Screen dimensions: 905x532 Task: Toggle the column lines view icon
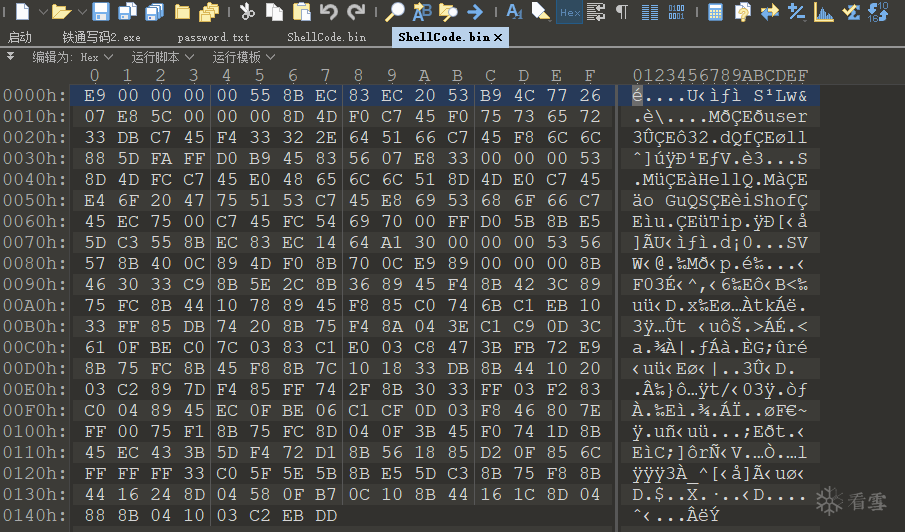650,12
